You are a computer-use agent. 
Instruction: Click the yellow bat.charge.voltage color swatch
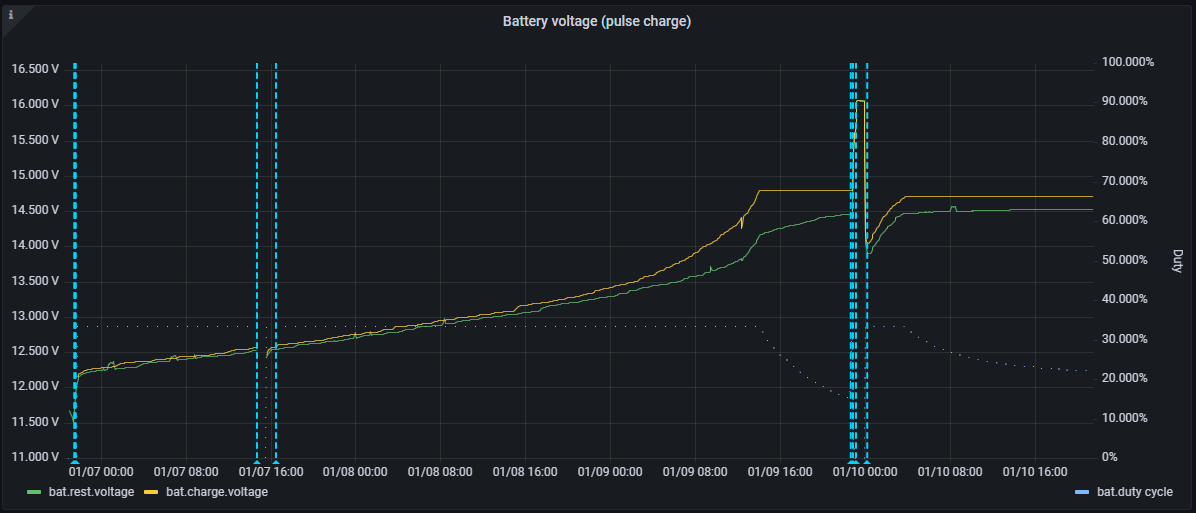click(152, 492)
